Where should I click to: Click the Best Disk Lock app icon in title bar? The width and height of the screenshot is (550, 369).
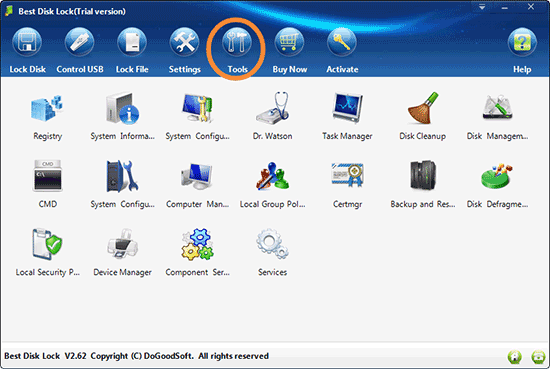(x=9, y=11)
